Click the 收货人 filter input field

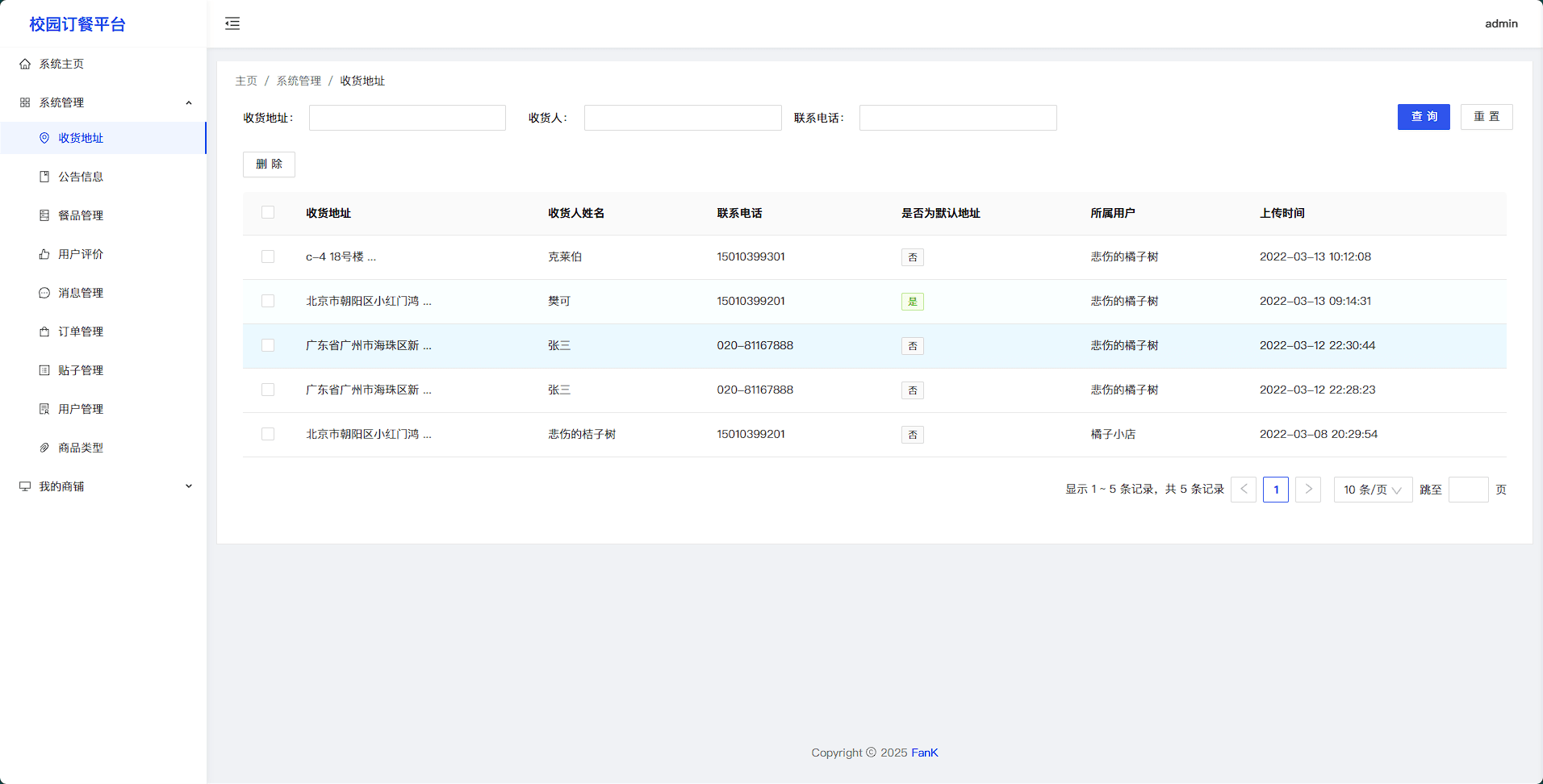pyautogui.click(x=682, y=118)
